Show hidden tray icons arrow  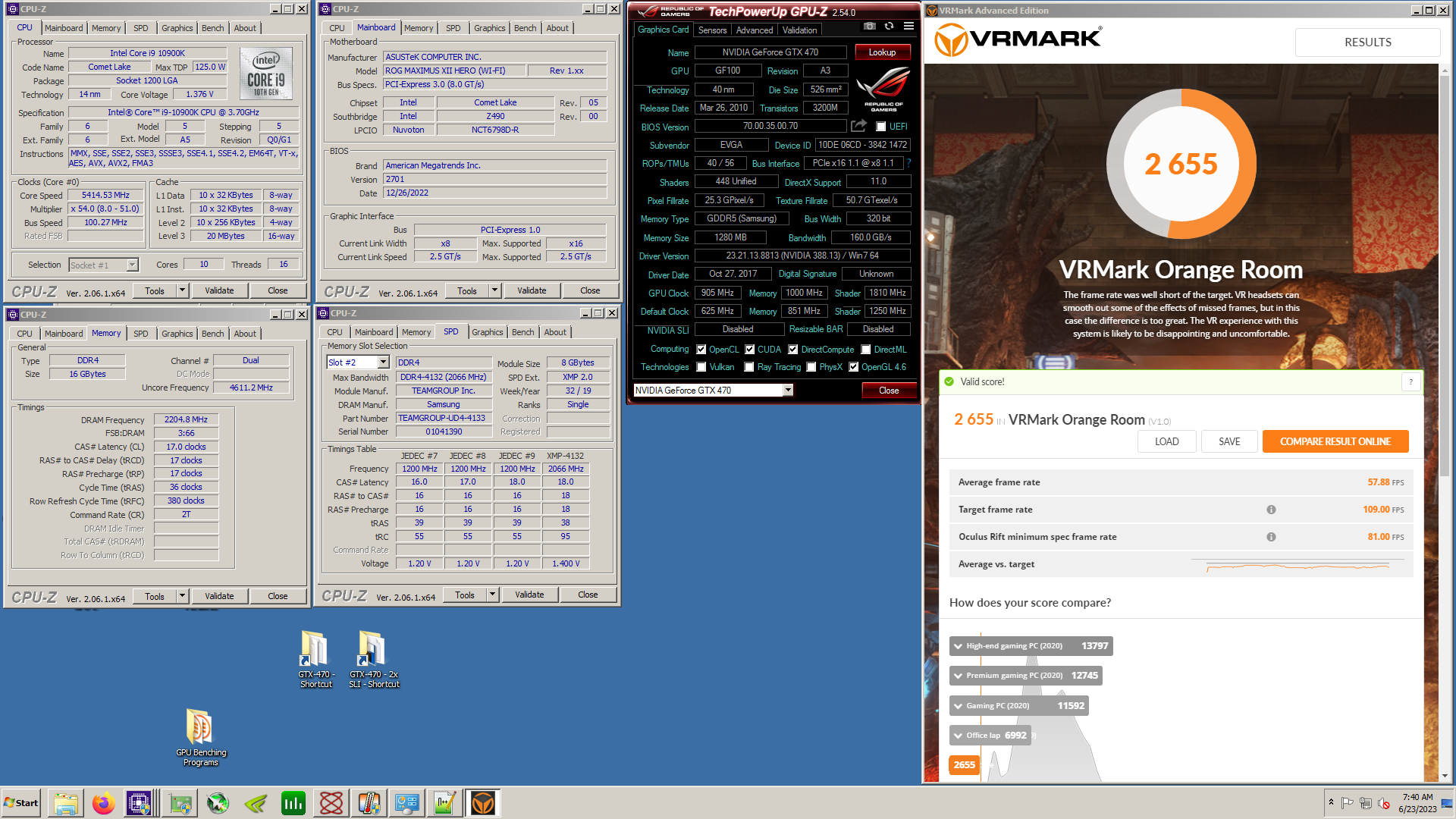[1331, 803]
